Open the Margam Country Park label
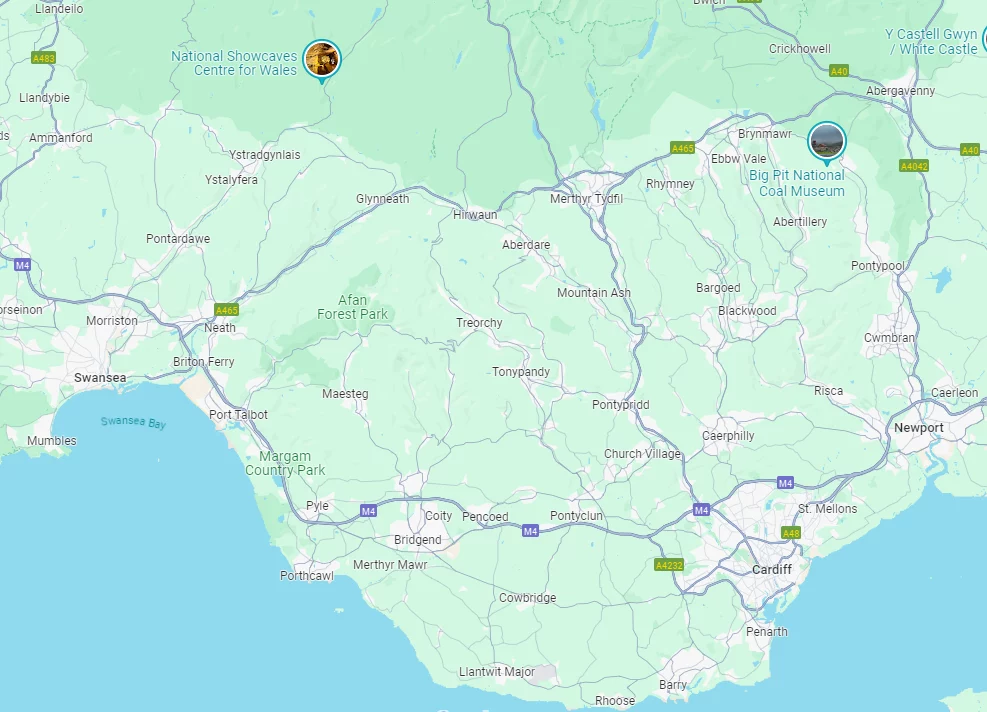Screen dimensions: 987x712 pos(285,463)
